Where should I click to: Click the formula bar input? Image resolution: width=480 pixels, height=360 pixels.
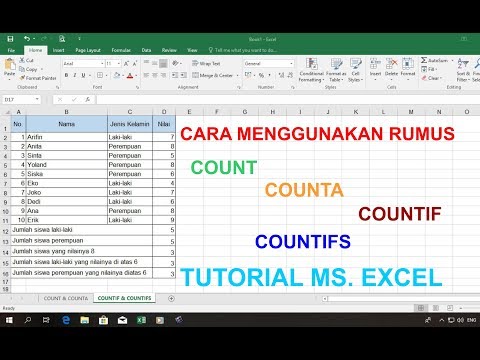(x=287, y=99)
